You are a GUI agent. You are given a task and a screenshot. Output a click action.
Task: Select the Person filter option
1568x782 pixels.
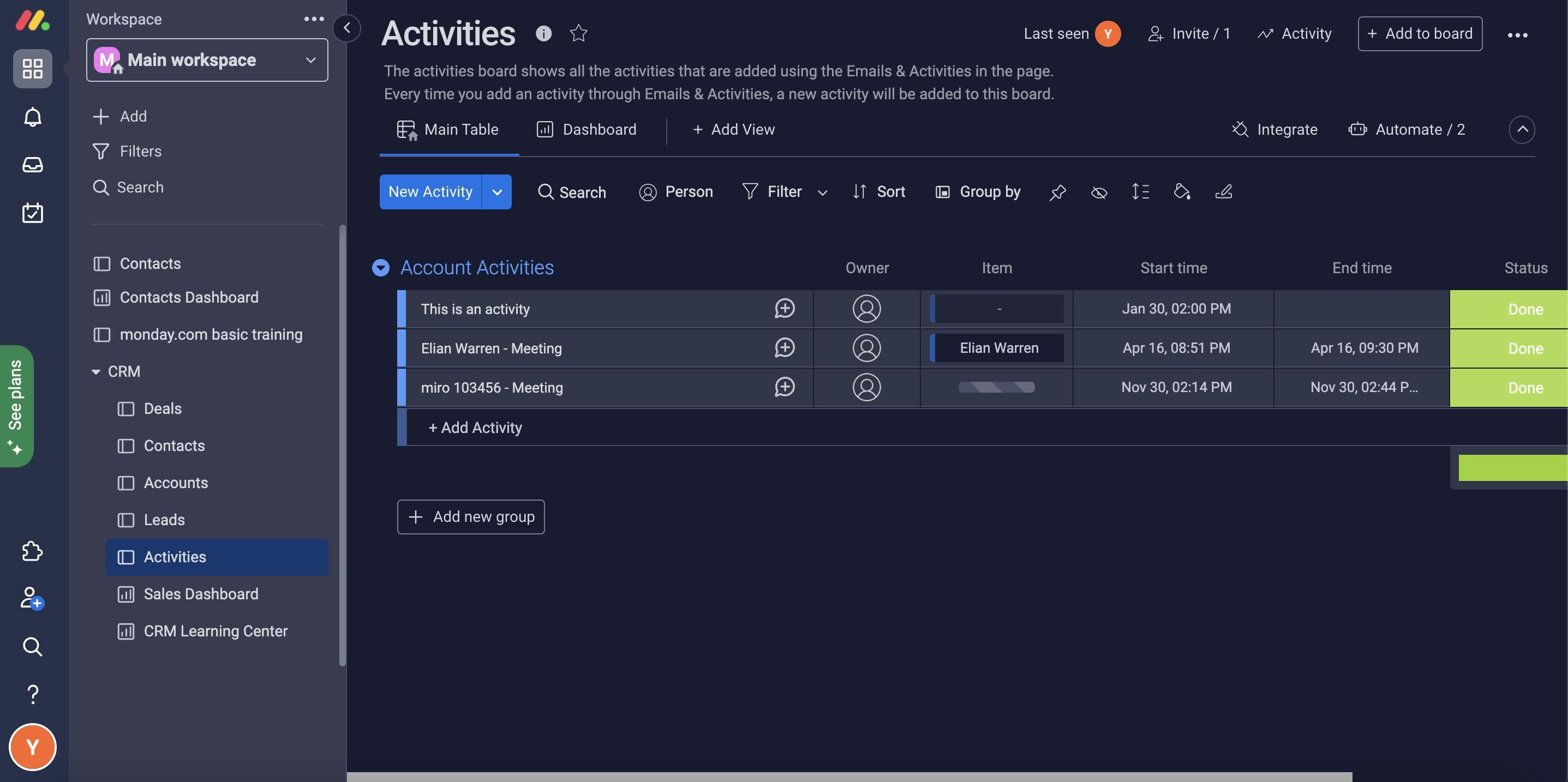675,192
